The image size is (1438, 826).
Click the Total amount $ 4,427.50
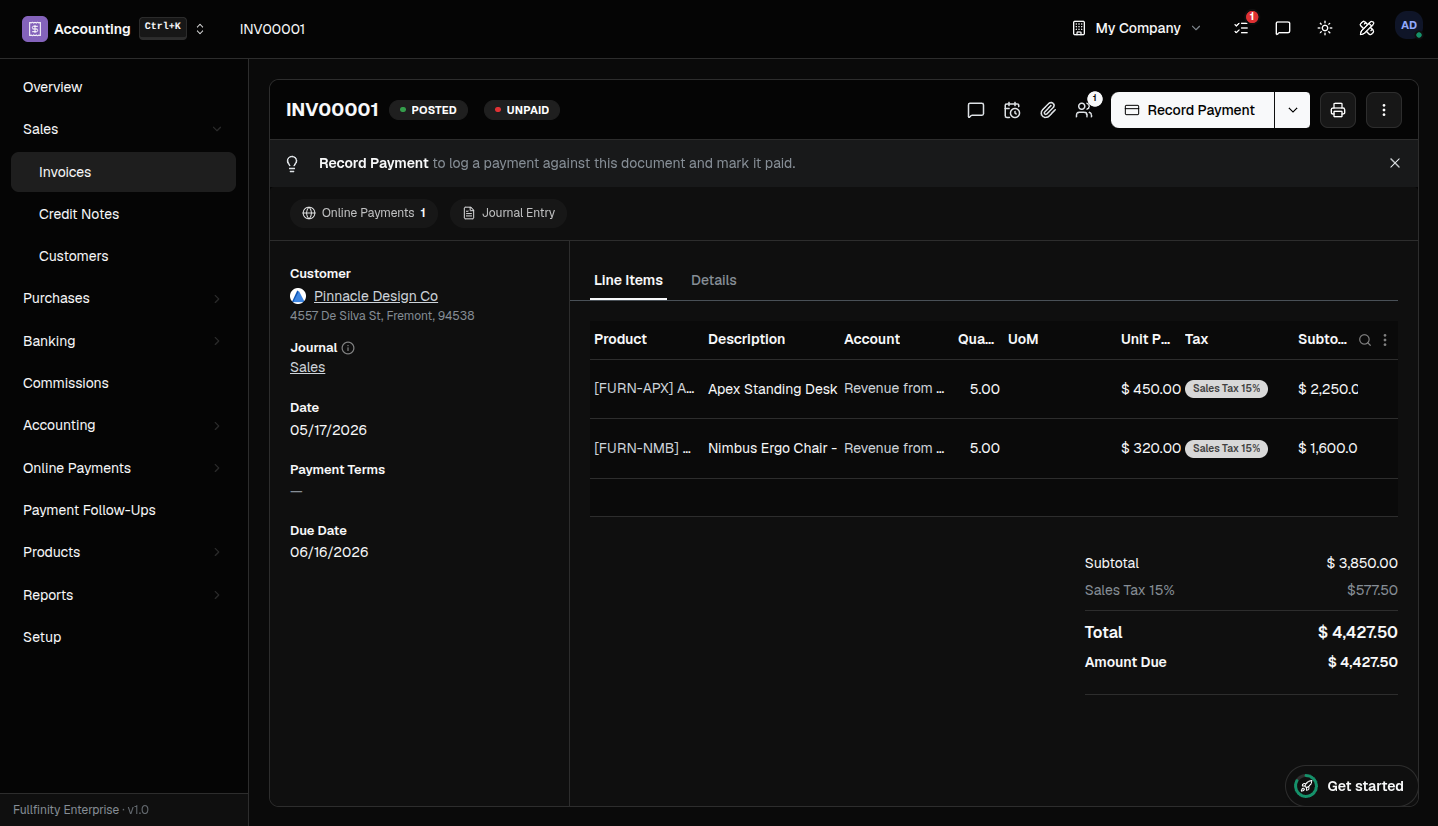[1358, 632]
